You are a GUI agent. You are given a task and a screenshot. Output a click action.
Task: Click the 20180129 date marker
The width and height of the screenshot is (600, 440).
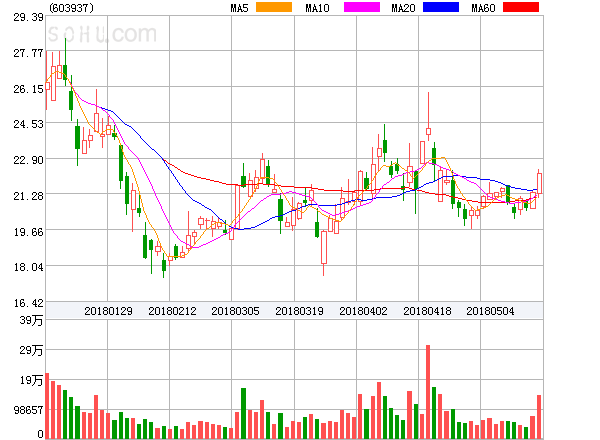(108, 311)
